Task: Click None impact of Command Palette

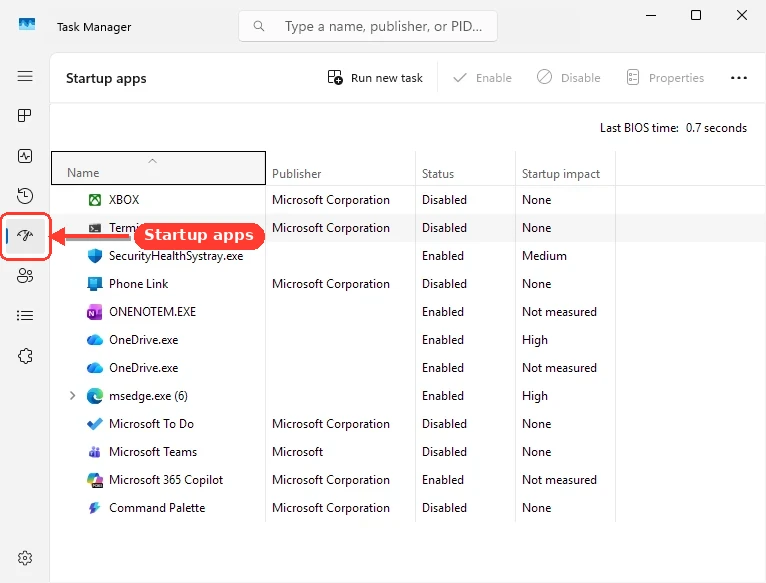Action: click(536, 508)
